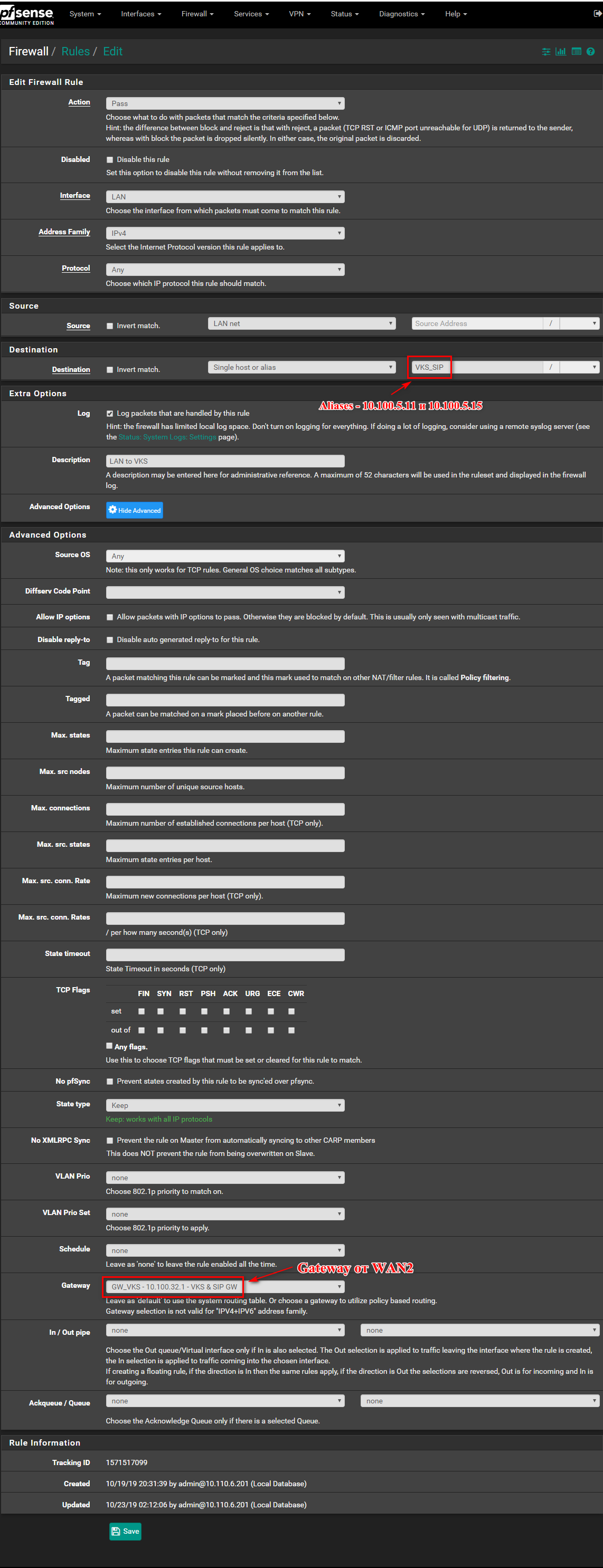
Task: Open the Ackqueue dropdown
Action: tap(225, 1401)
